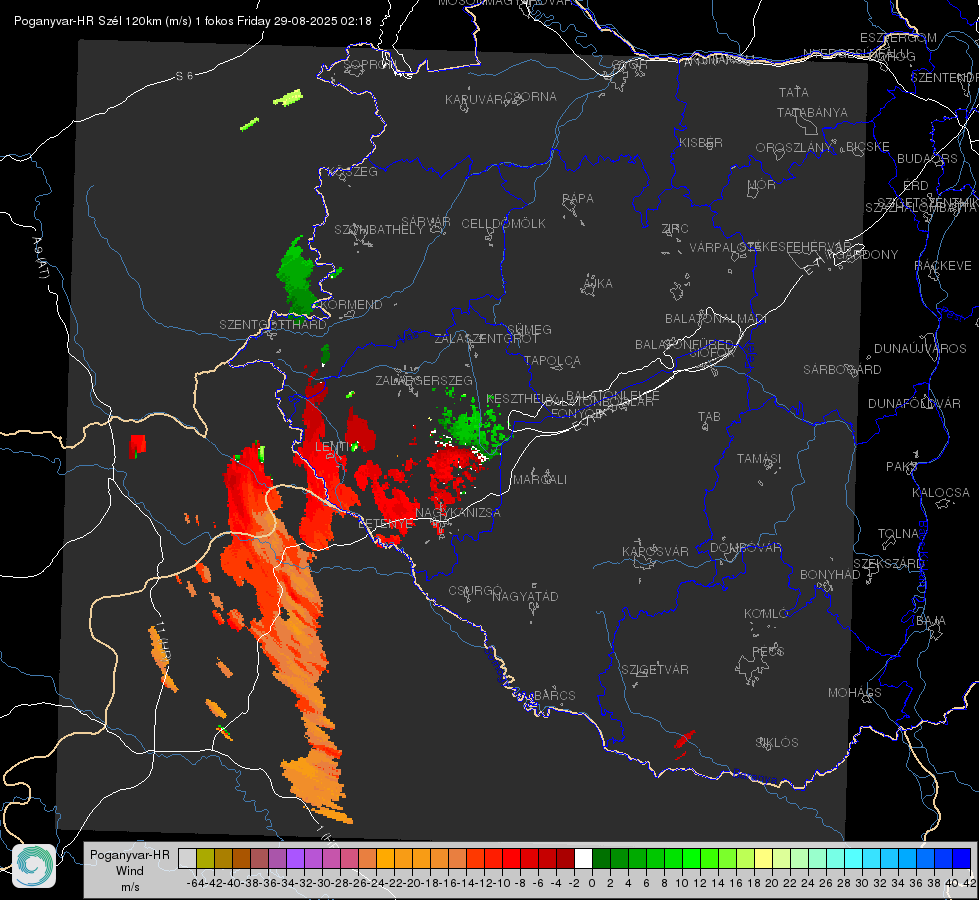979x900 pixels.
Task: Select the white swatch in the wind legend
Action: coord(583,858)
